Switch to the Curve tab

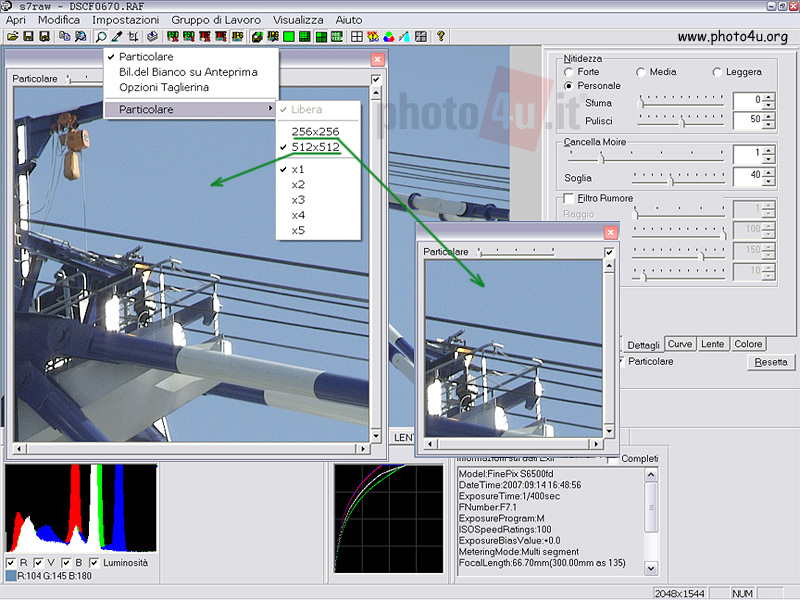tap(680, 344)
